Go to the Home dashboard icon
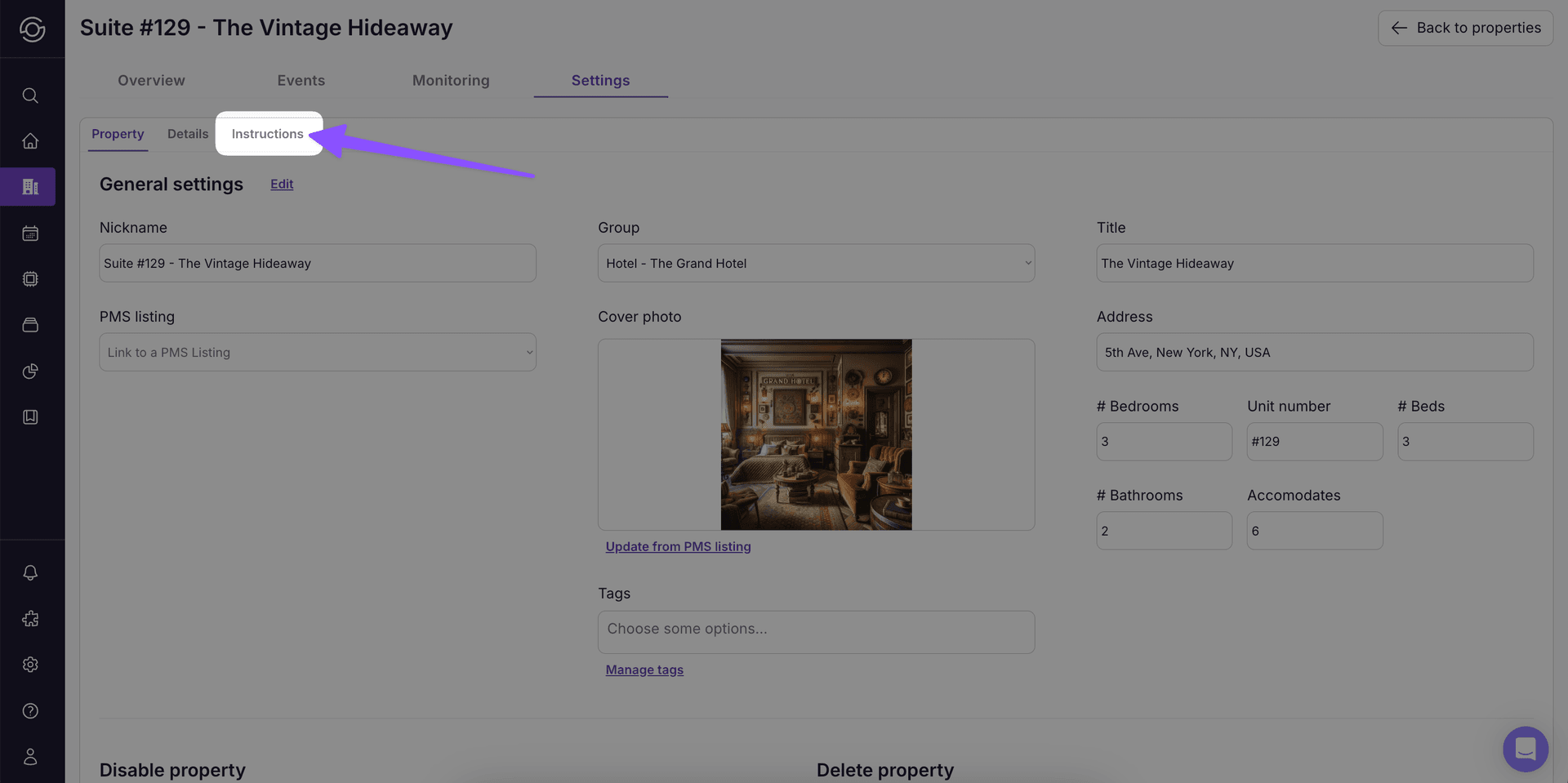The height and width of the screenshot is (783, 1568). pyautogui.click(x=30, y=140)
